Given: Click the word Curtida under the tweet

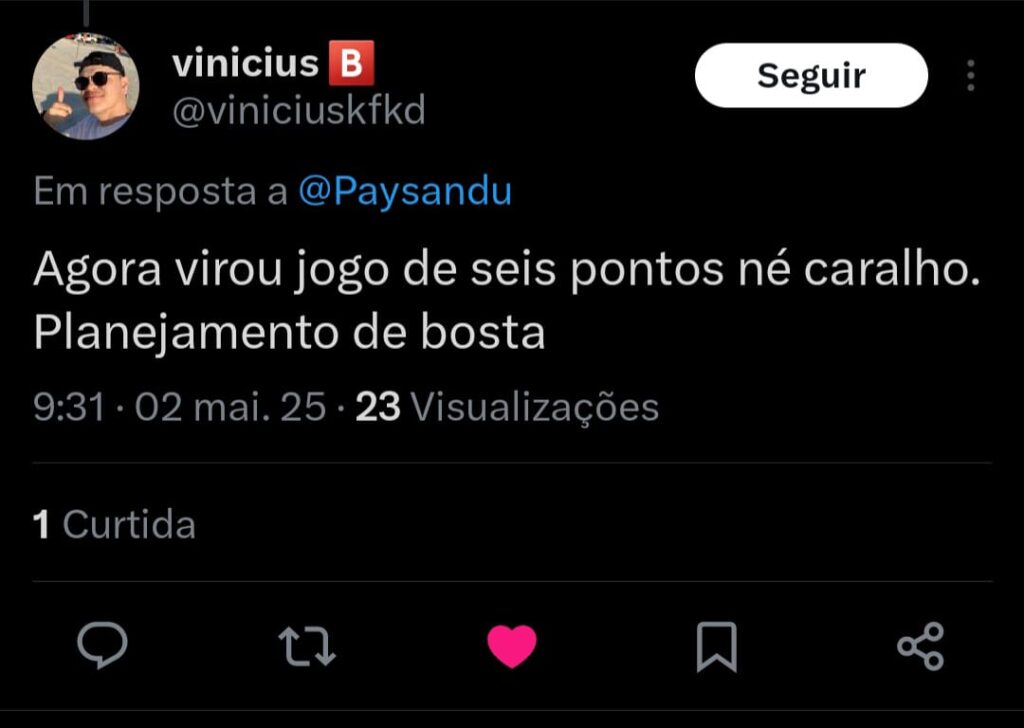Looking at the screenshot, I should pos(129,524).
